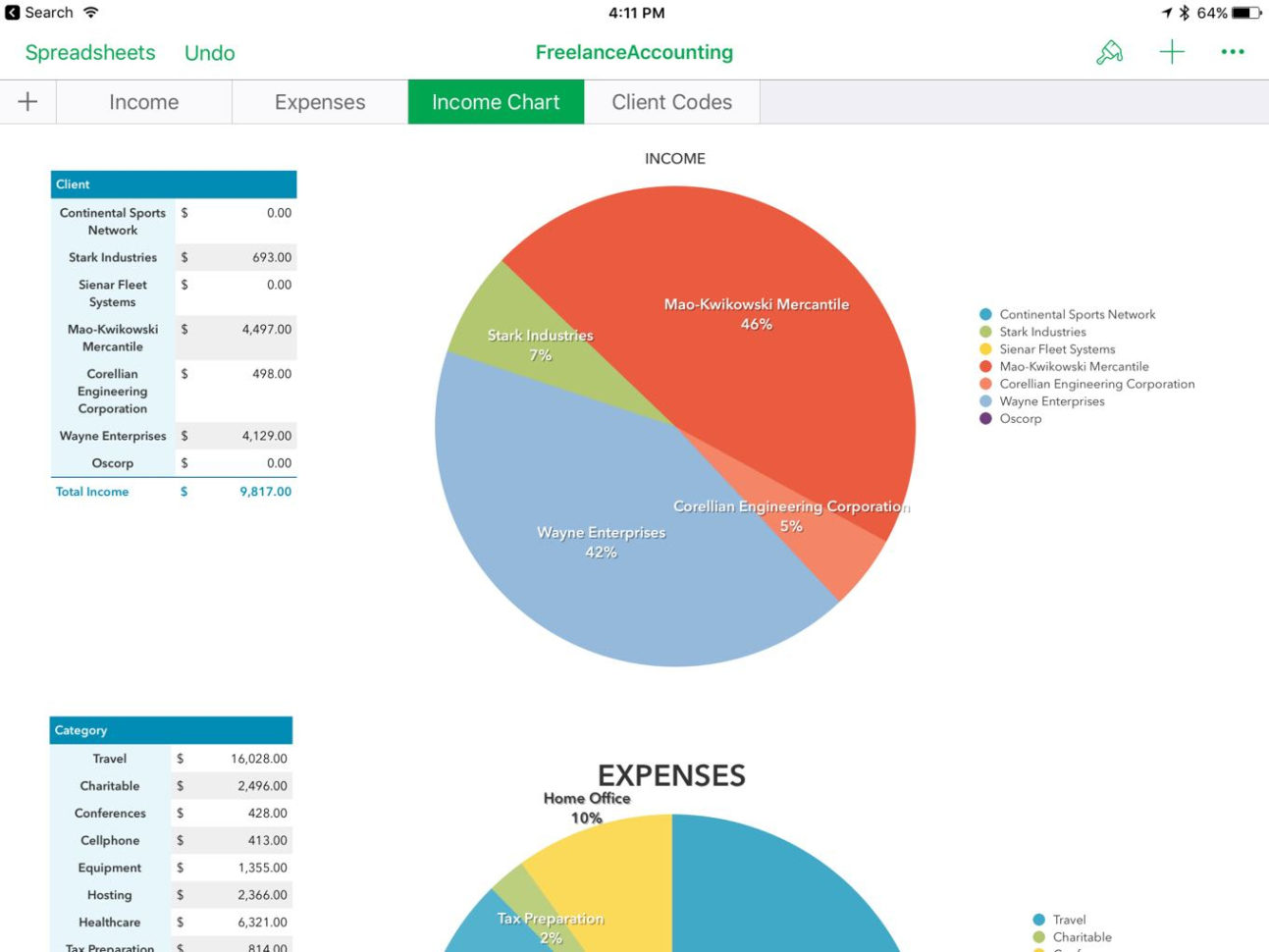Select the Oscorp legend marker

pyautogui.click(x=984, y=418)
